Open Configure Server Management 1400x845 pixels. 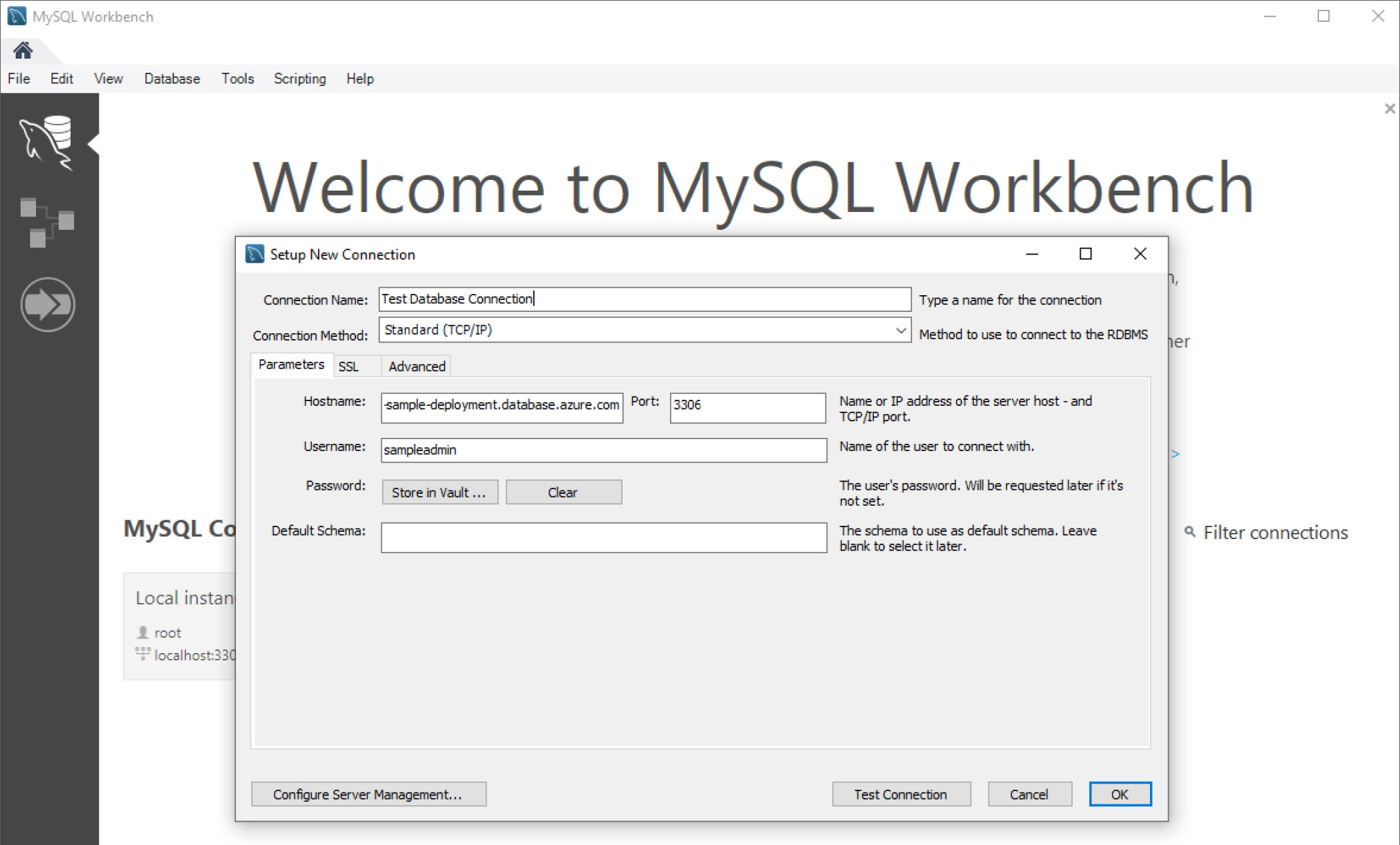pyautogui.click(x=369, y=794)
